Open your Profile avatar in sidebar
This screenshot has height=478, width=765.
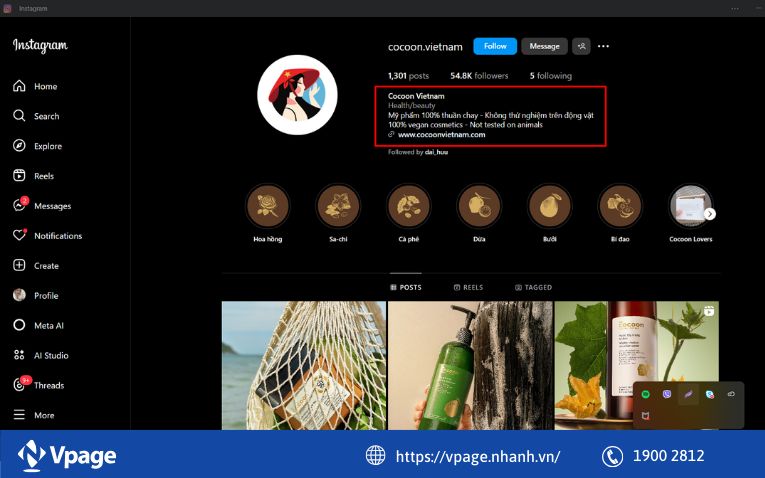pyautogui.click(x=19, y=295)
